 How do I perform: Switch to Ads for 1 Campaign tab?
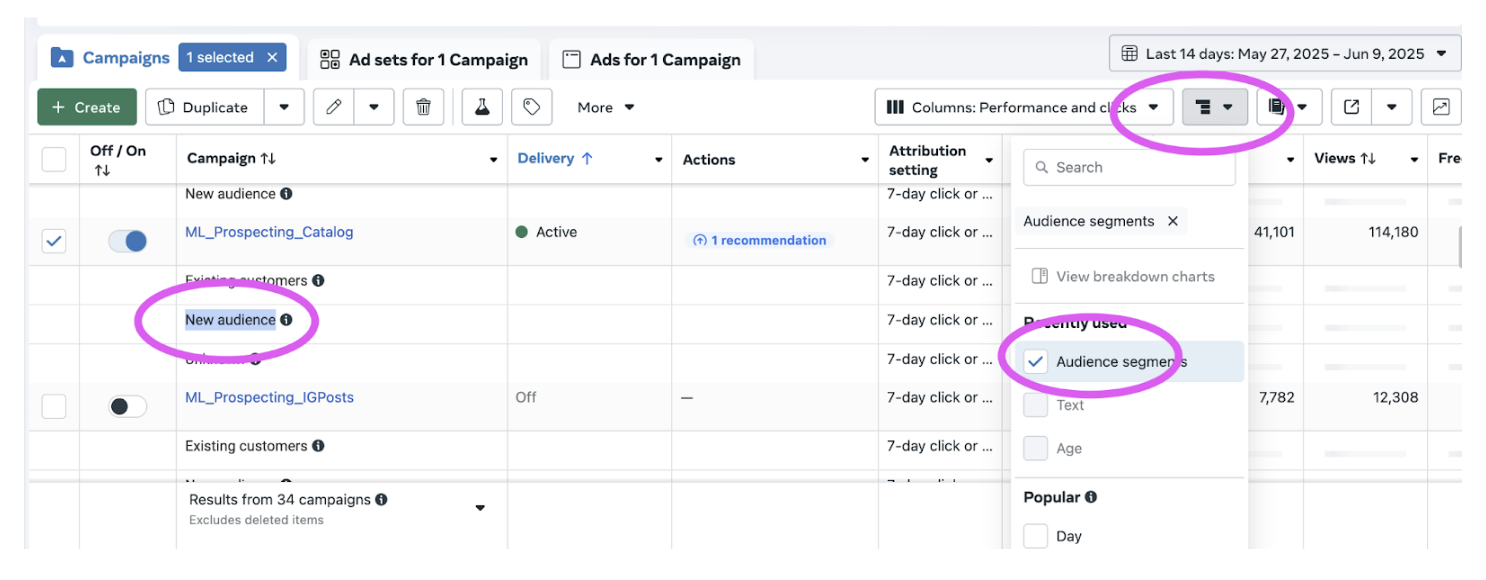(651, 60)
